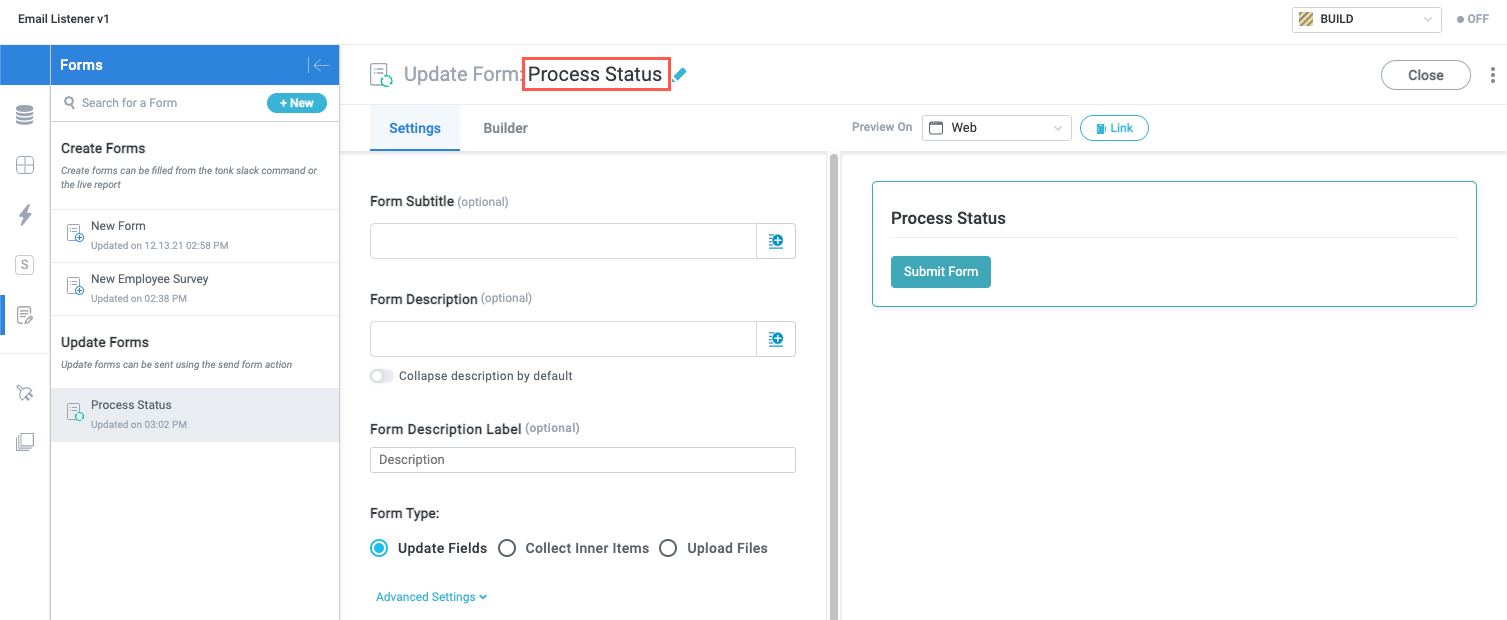This screenshot has width=1507, height=620.
Task: Choose the Upload Files form type
Action: point(668,548)
